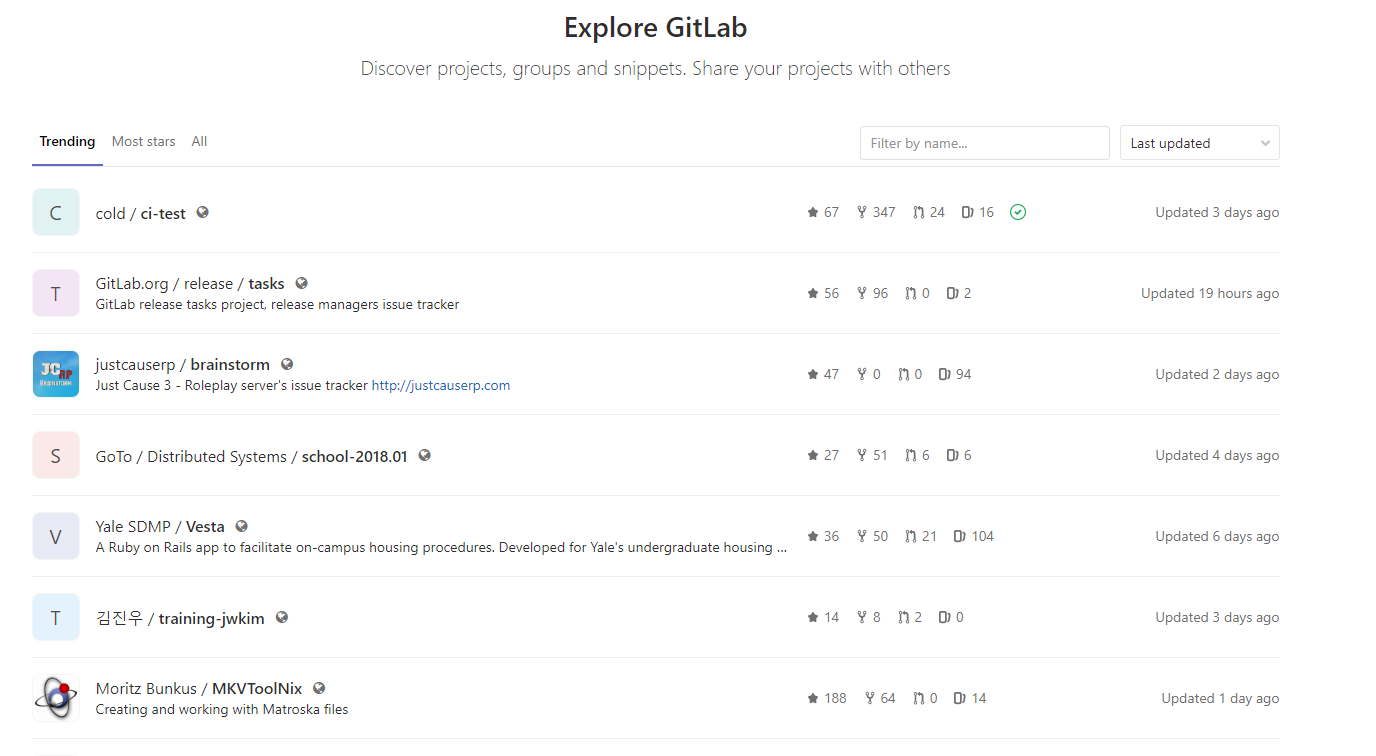Click merge requests icon on school-2018.01 row
The width and height of the screenshot is (1376, 756).
911,455
